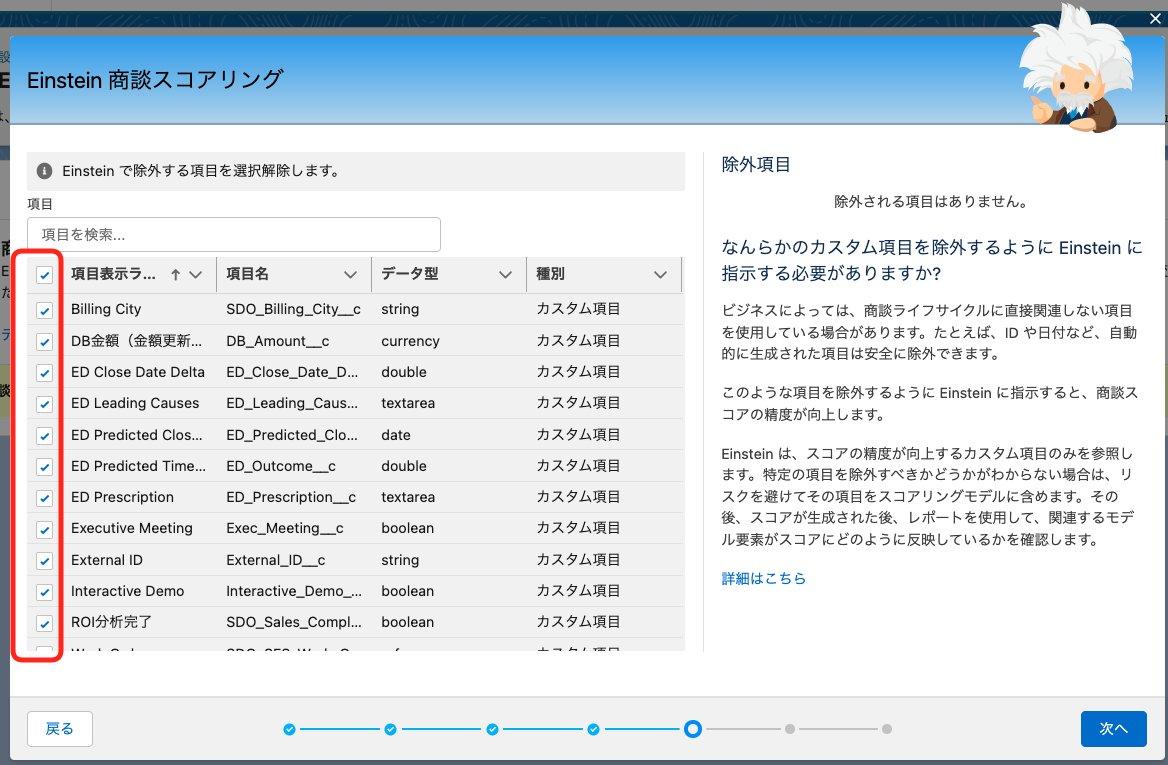Click the Exec_Meeting__c field name cell
The image size is (1168, 765).
click(x=285, y=528)
